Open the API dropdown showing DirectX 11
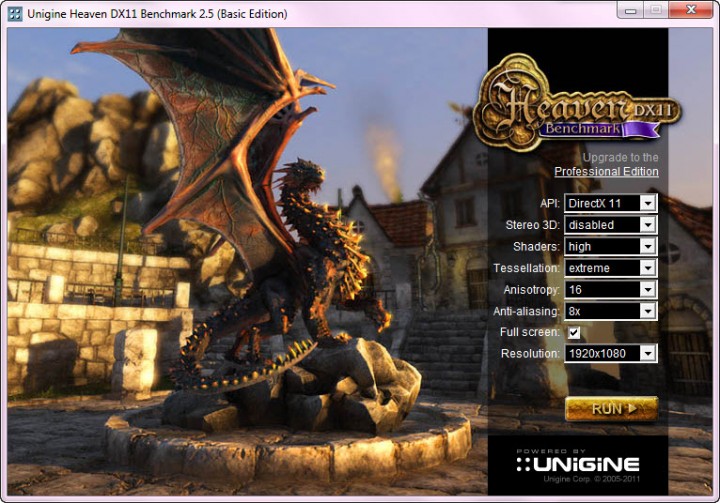The image size is (720, 503). (611, 203)
